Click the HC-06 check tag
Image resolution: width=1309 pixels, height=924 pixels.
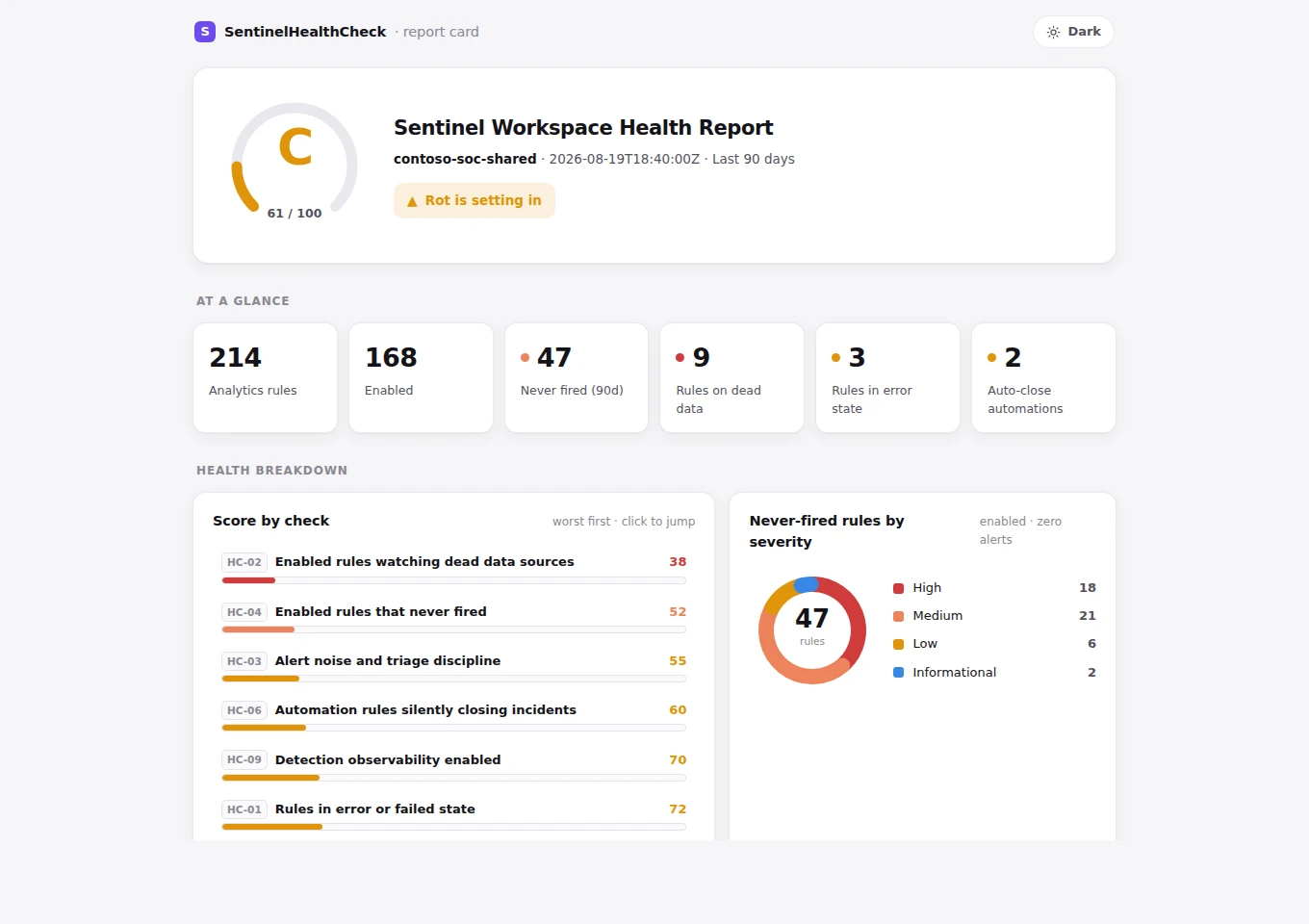coord(244,710)
